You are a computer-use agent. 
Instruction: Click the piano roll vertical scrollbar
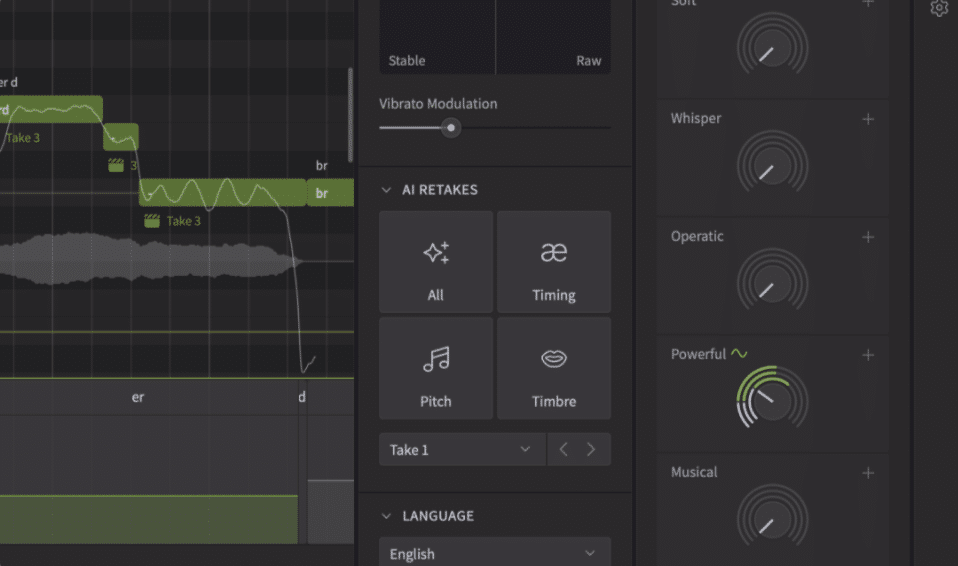point(350,115)
